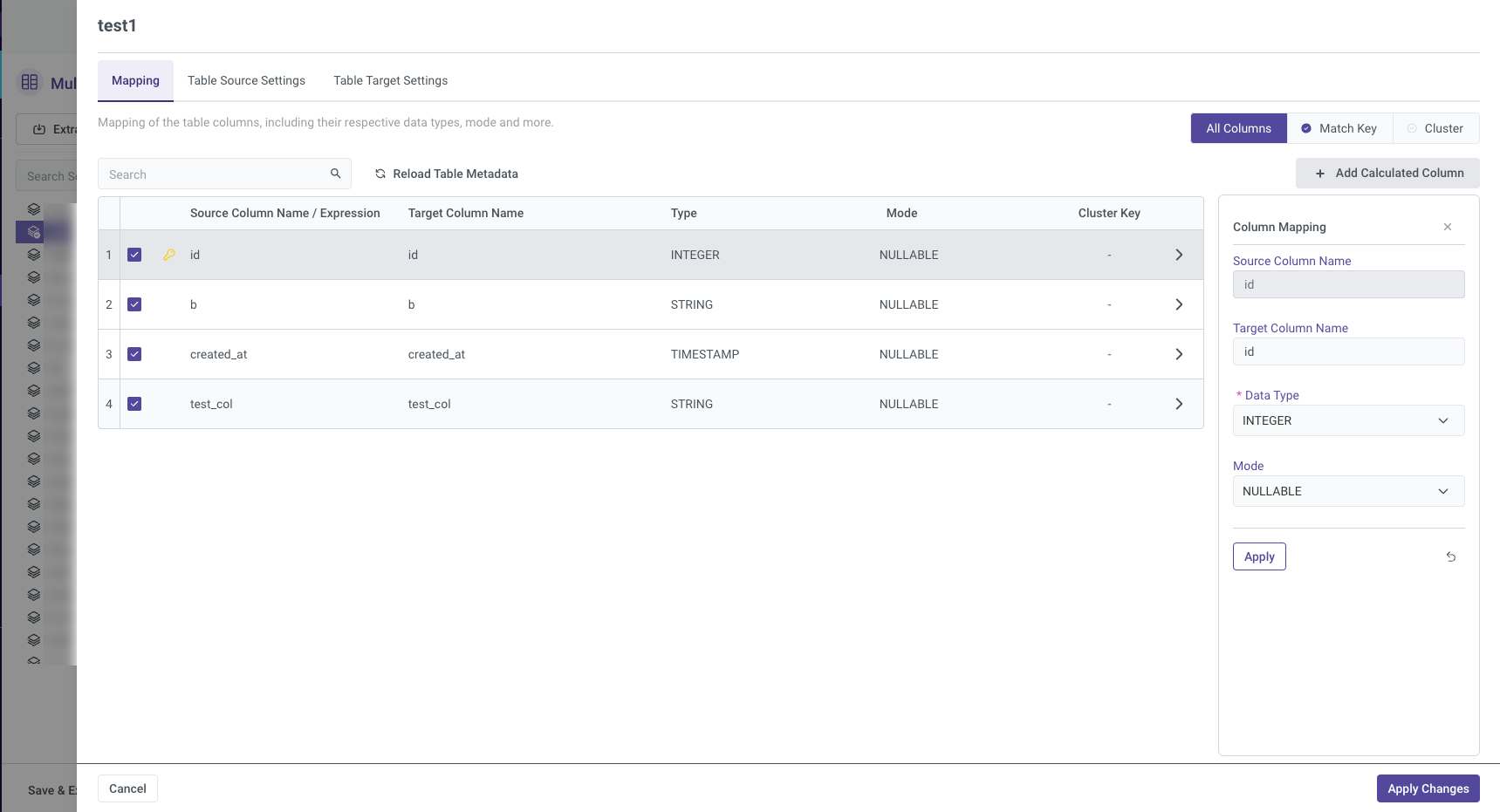Click the INTEGER type cell in id row

point(695,255)
